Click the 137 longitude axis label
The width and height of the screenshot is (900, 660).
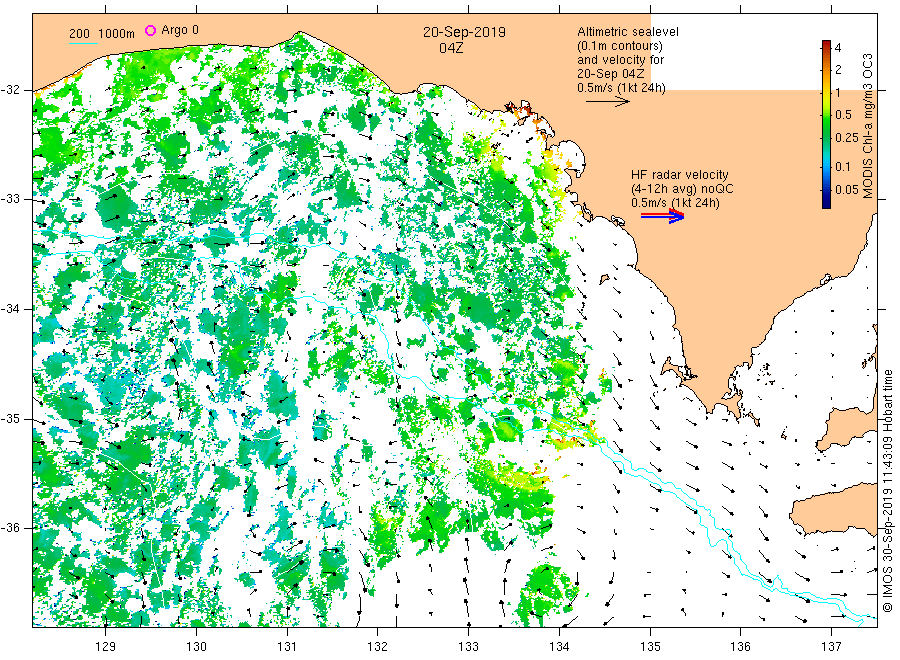point(831,647)
